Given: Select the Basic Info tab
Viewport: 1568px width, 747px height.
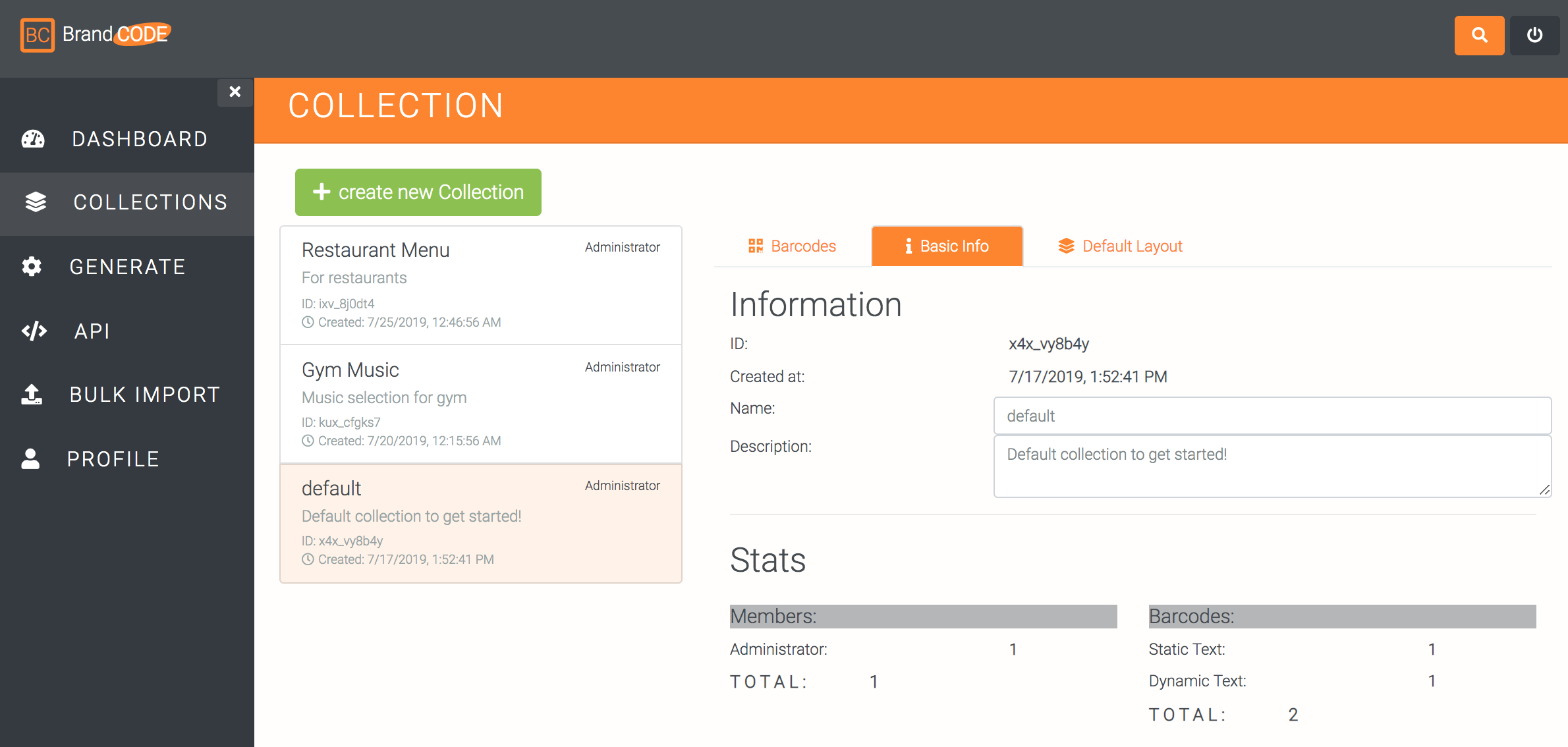Looking at the screenshot, I should coord(947,246).
